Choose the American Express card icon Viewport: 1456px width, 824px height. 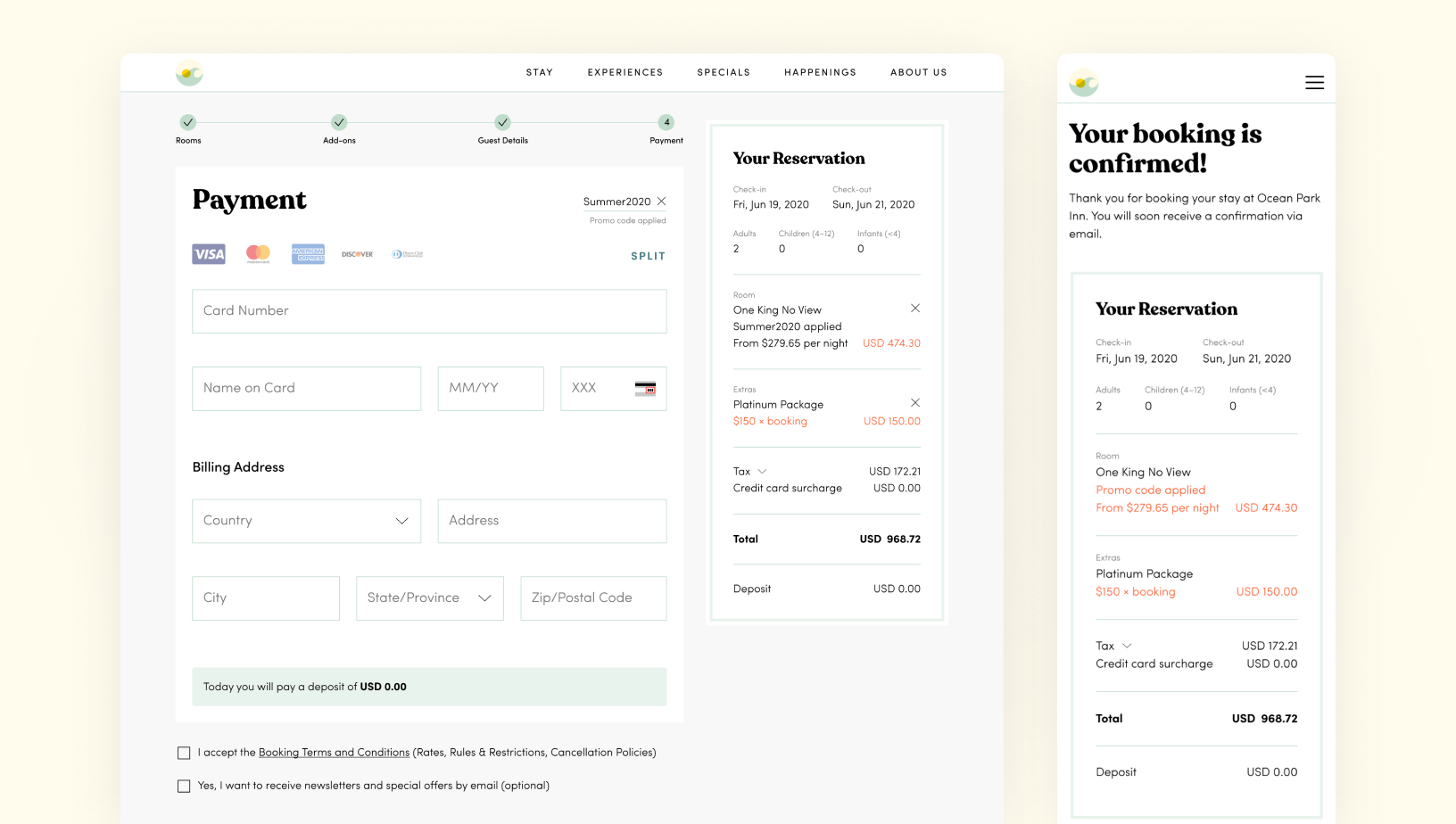tap(308, 254)
